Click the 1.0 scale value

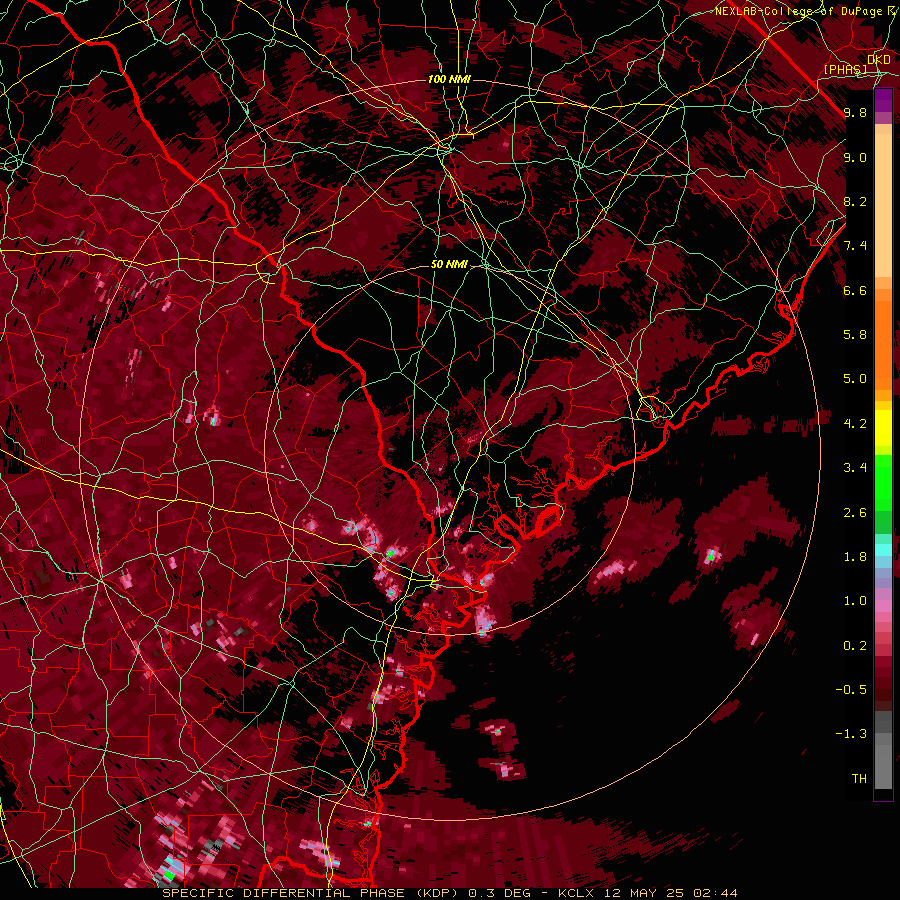(855, 600)
